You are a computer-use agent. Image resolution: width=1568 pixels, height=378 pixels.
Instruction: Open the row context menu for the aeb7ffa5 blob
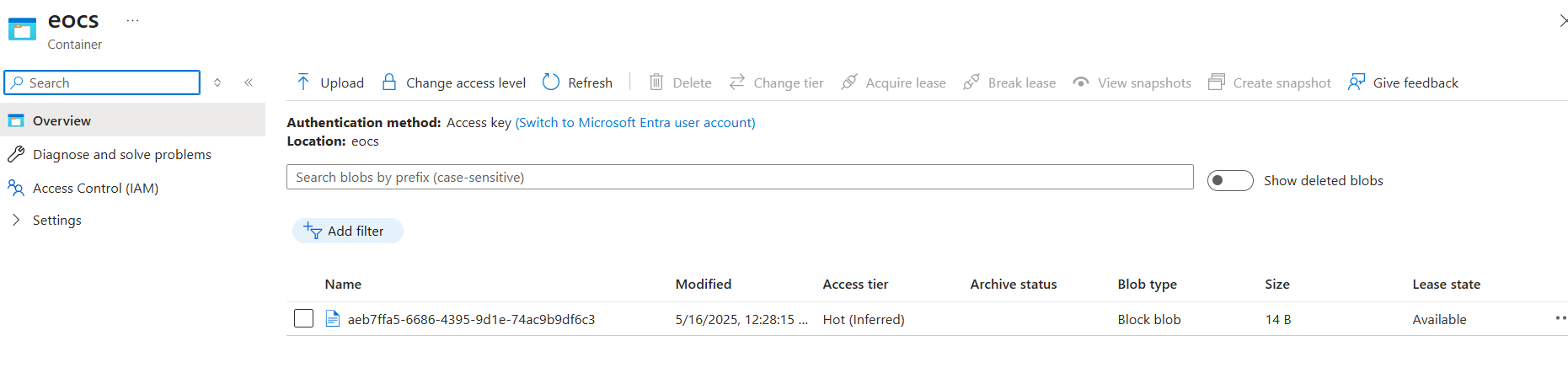point(1560,318)
